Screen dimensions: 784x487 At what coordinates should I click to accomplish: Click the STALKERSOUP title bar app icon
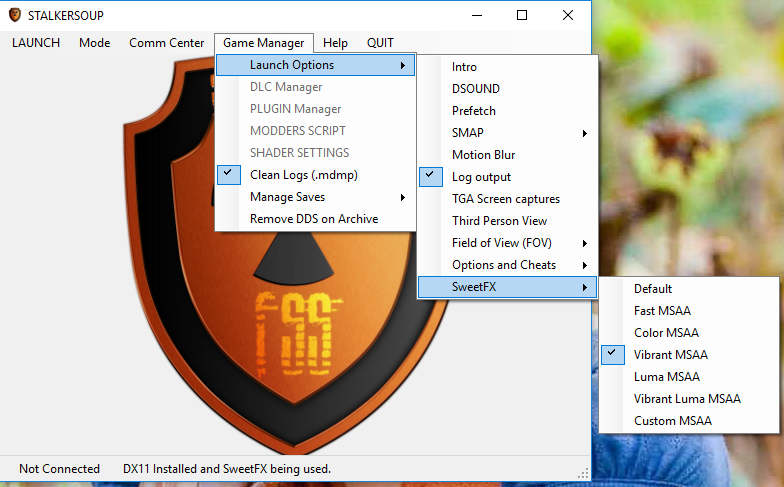15,15
